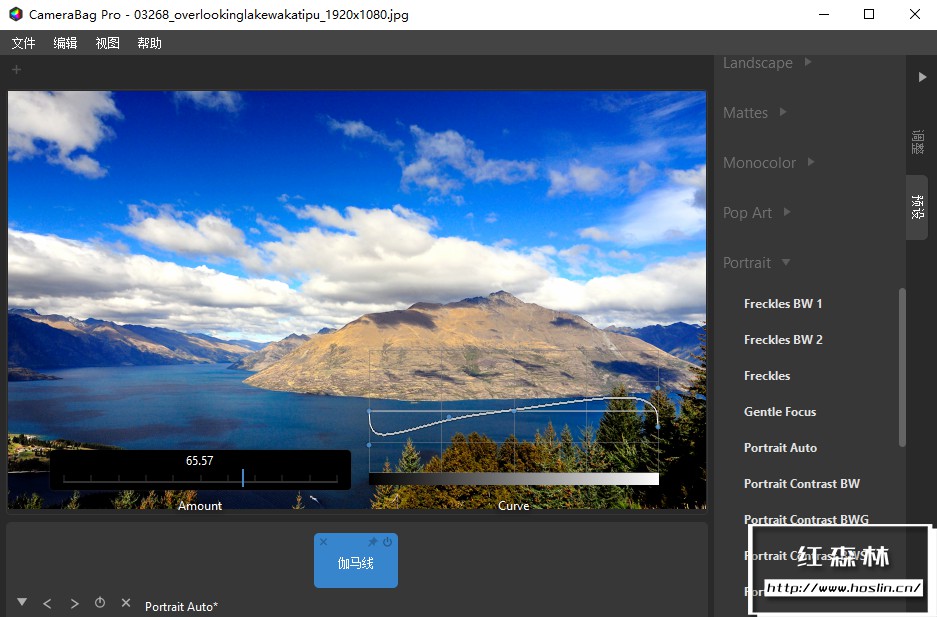Click the 65.57 amount value
The width and height of the screenshot is (937, 617).
(x=200, y=461)
